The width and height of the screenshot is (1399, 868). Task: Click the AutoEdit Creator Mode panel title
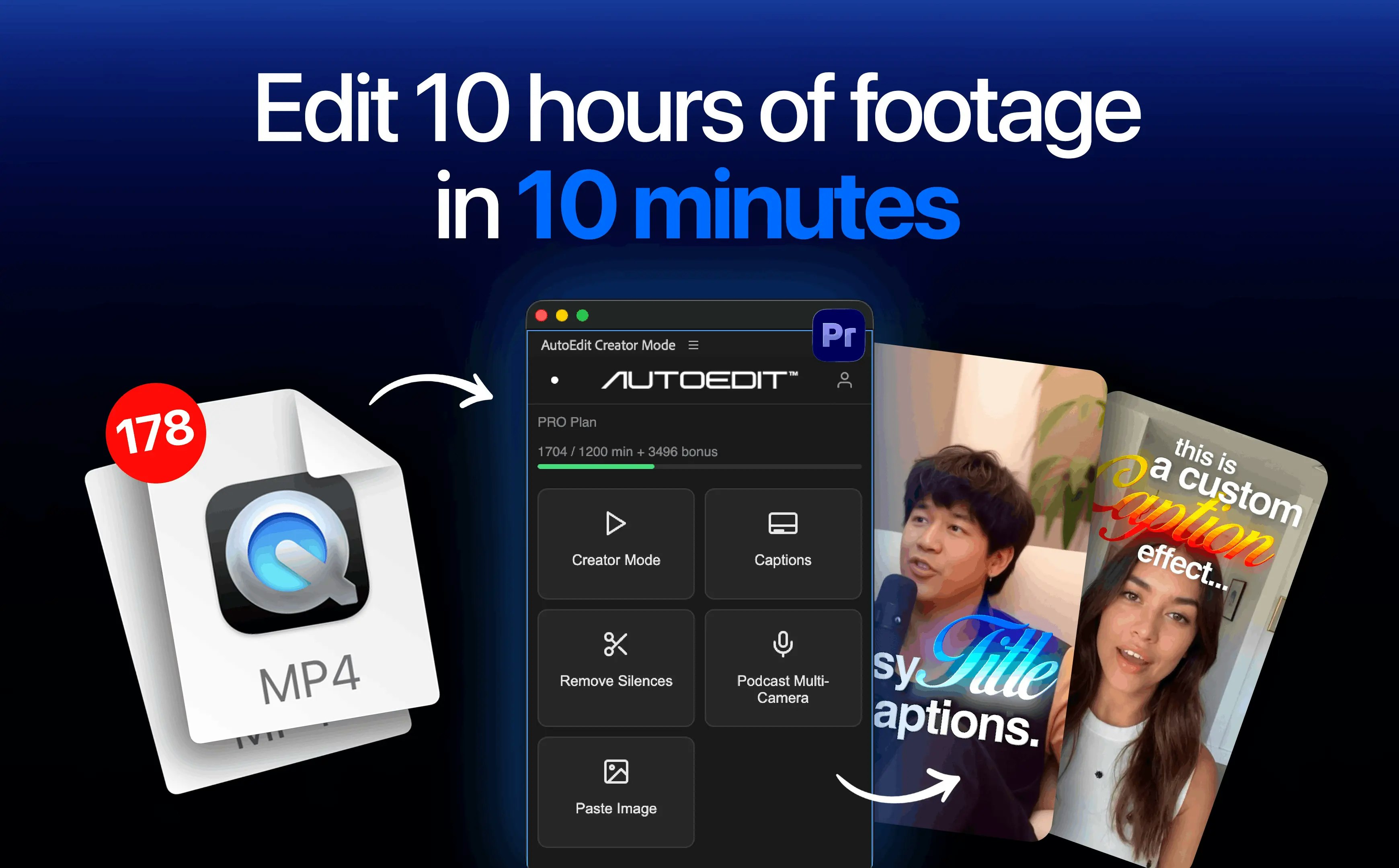(x=608, y=345)
